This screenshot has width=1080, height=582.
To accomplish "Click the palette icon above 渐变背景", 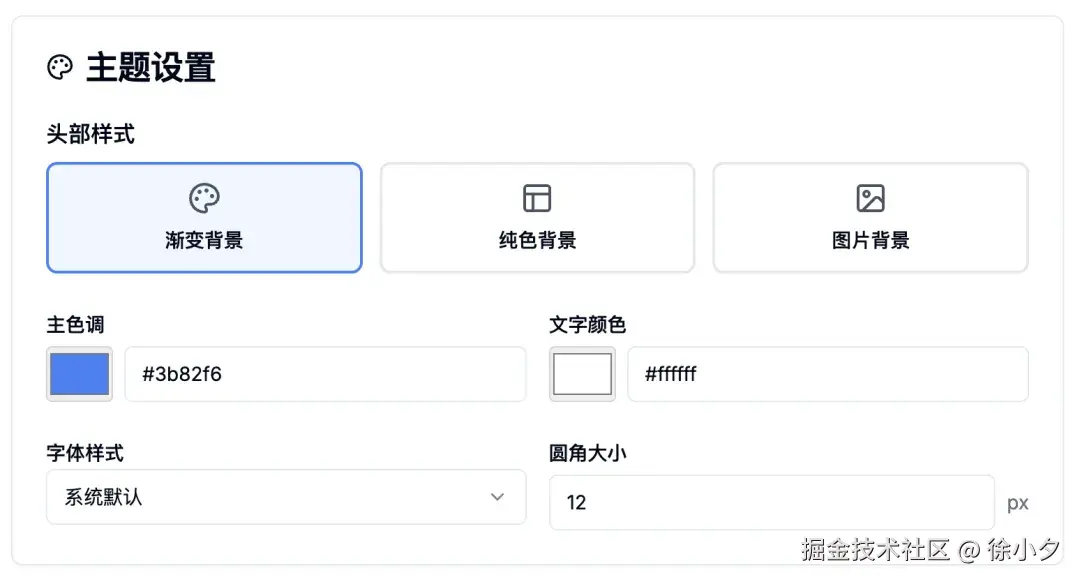I will pos(203,197).
